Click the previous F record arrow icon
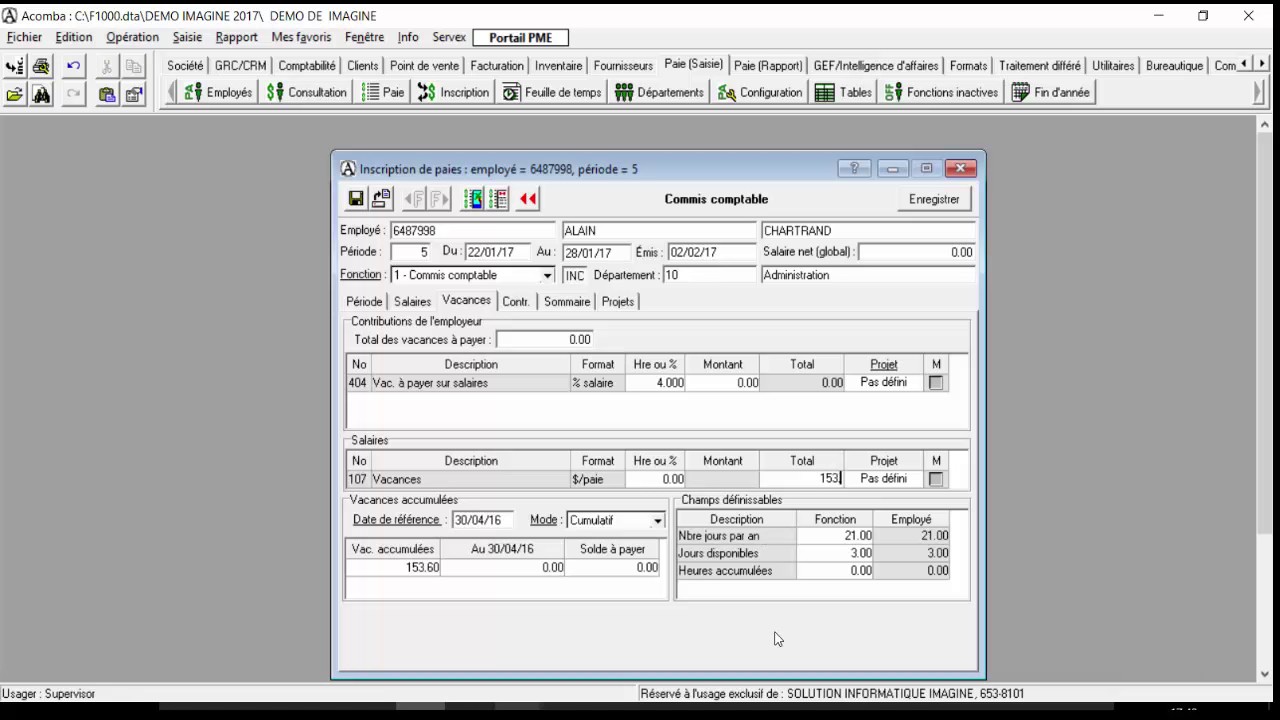The image size is (1280, 720). pos(414,199)
